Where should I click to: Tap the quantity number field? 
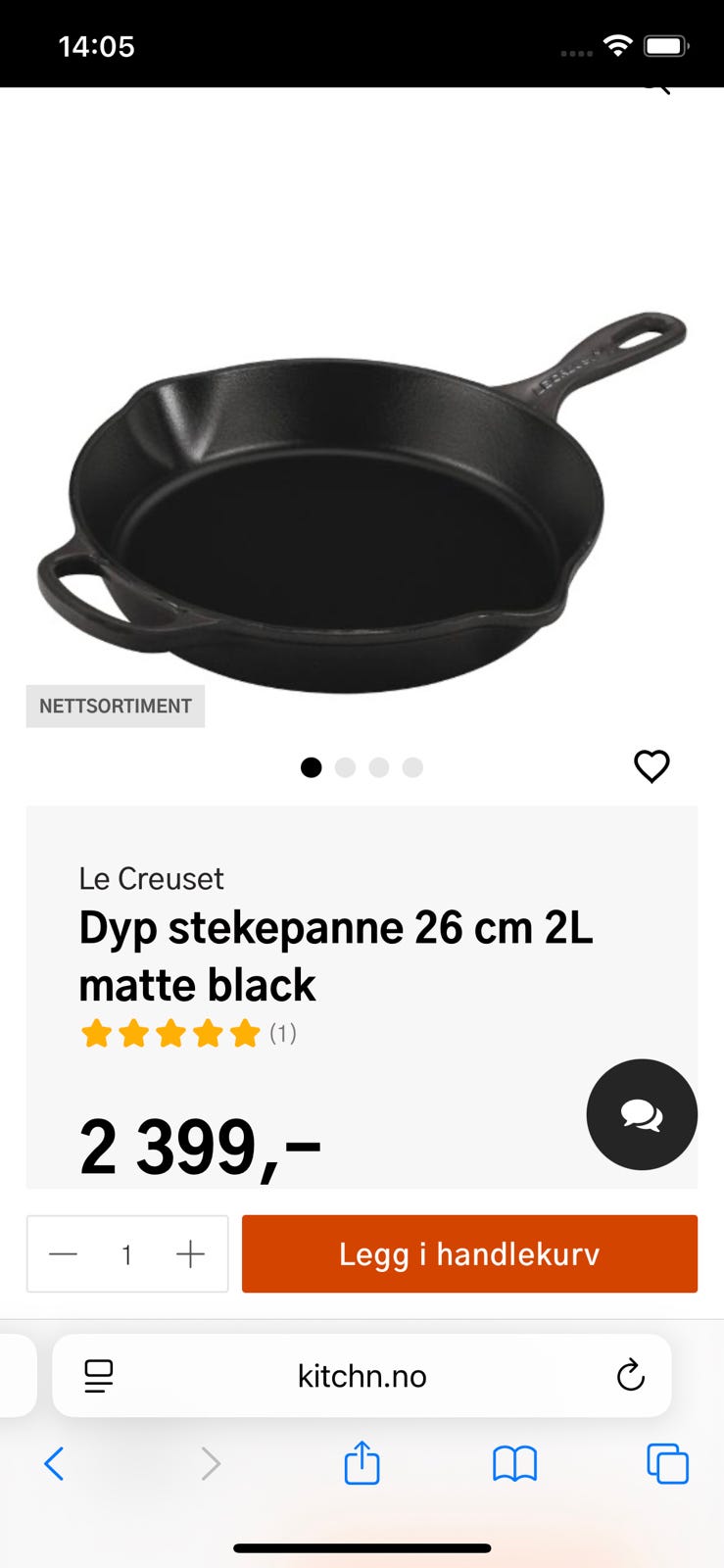pyautogui.click(x=126, y=1254)
